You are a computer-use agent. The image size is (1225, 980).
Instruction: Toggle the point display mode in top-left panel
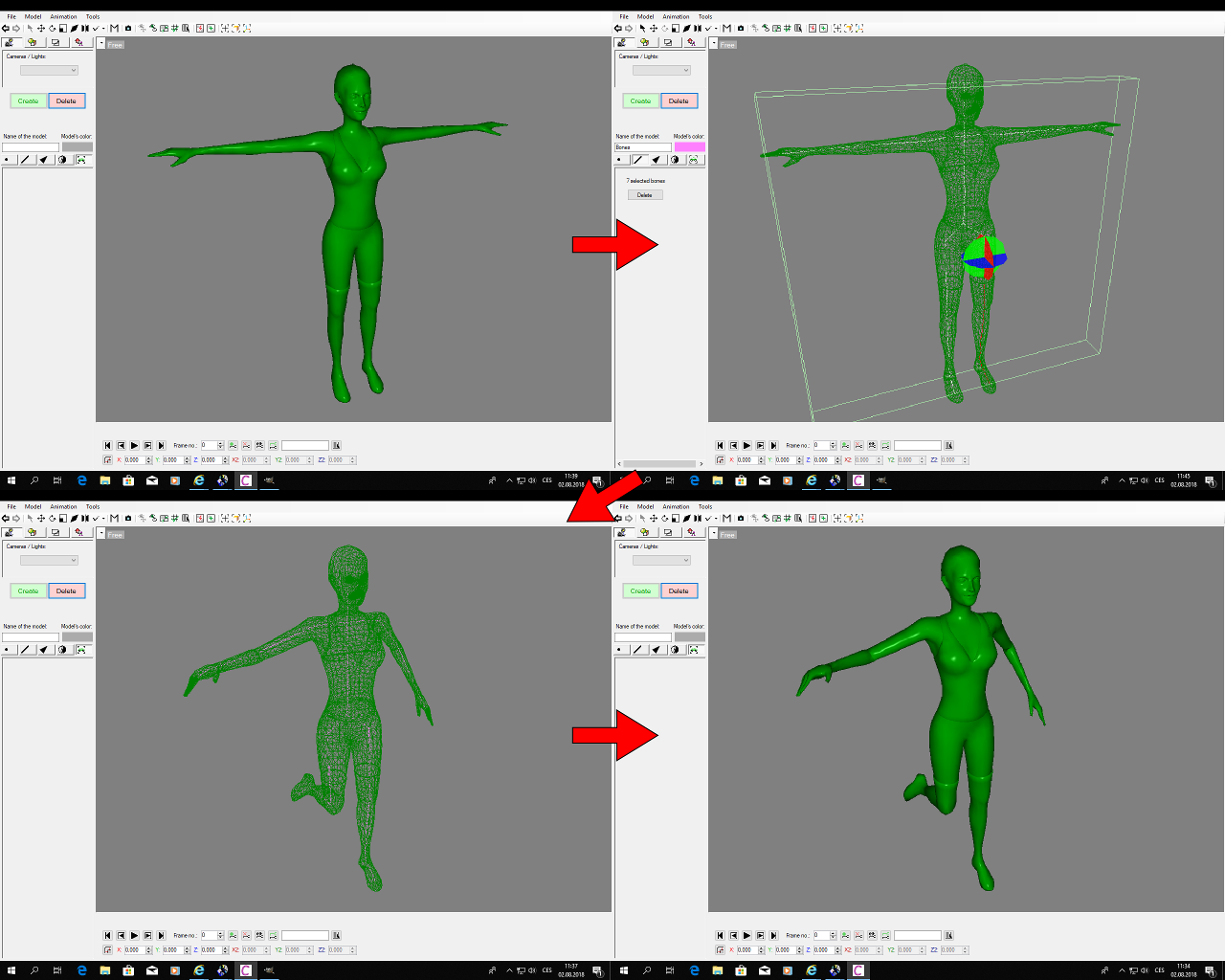[7, 160]
